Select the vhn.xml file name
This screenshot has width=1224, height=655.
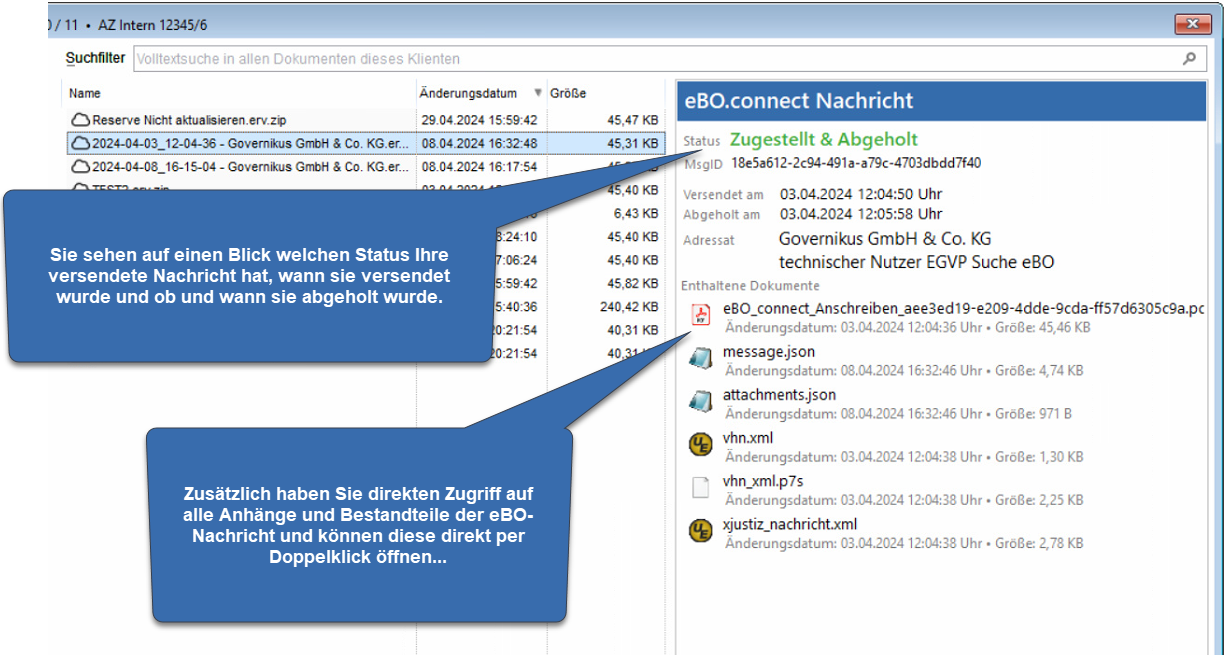point(748,438)
